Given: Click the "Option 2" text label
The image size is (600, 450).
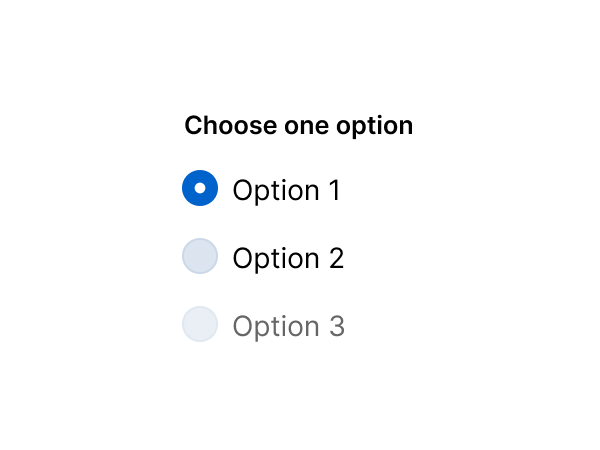Looking at the screenshot, I should (288, 258).
